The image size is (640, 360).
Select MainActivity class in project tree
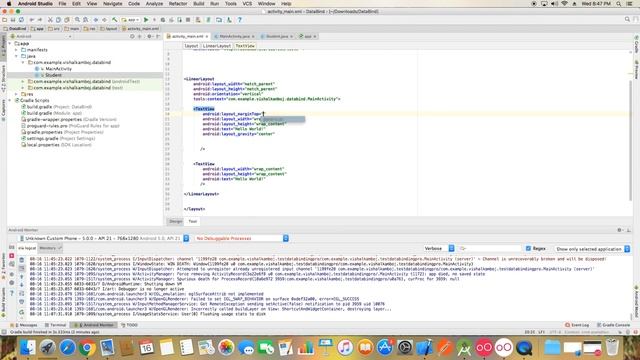[58, 69]
